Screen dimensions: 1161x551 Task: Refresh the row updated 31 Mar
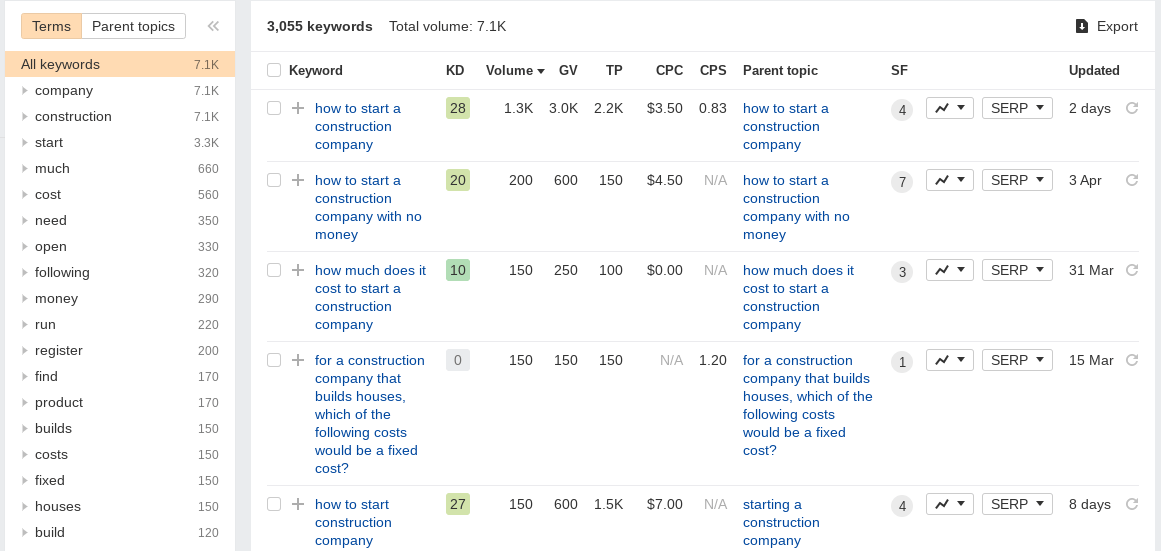pyautogui.click(x=1131, y=270)
